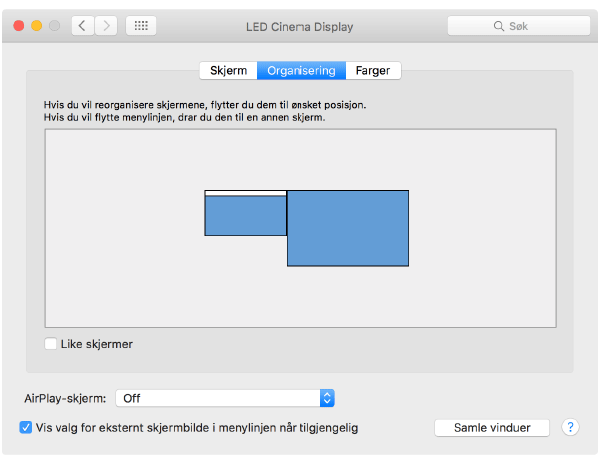Click the forward navigation arrow

[x=106, y=26]
